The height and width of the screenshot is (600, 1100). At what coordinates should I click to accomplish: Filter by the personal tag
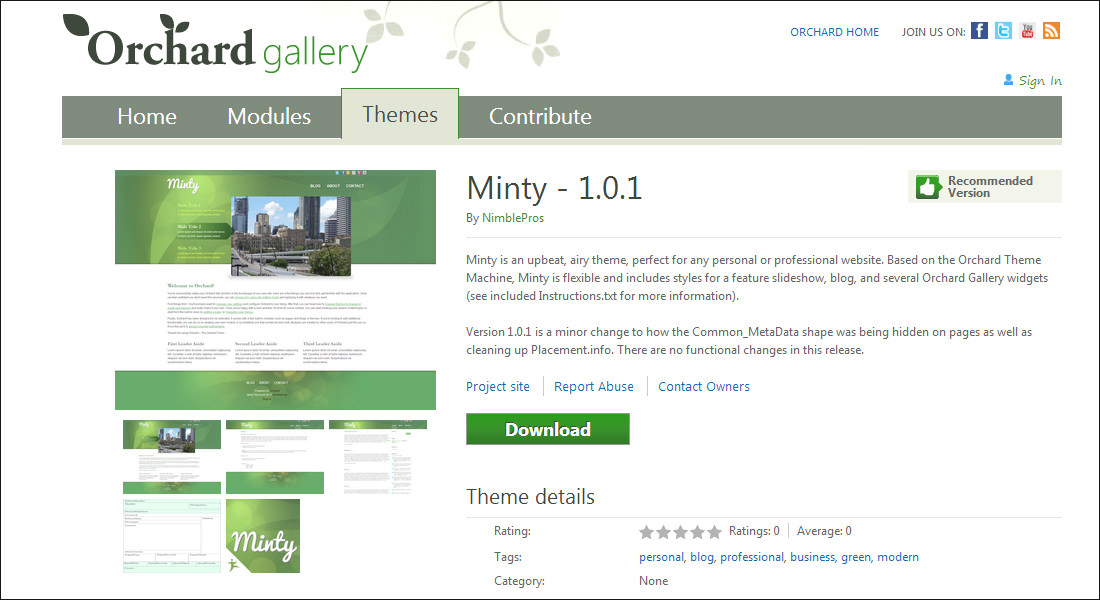tap(661, 557)
